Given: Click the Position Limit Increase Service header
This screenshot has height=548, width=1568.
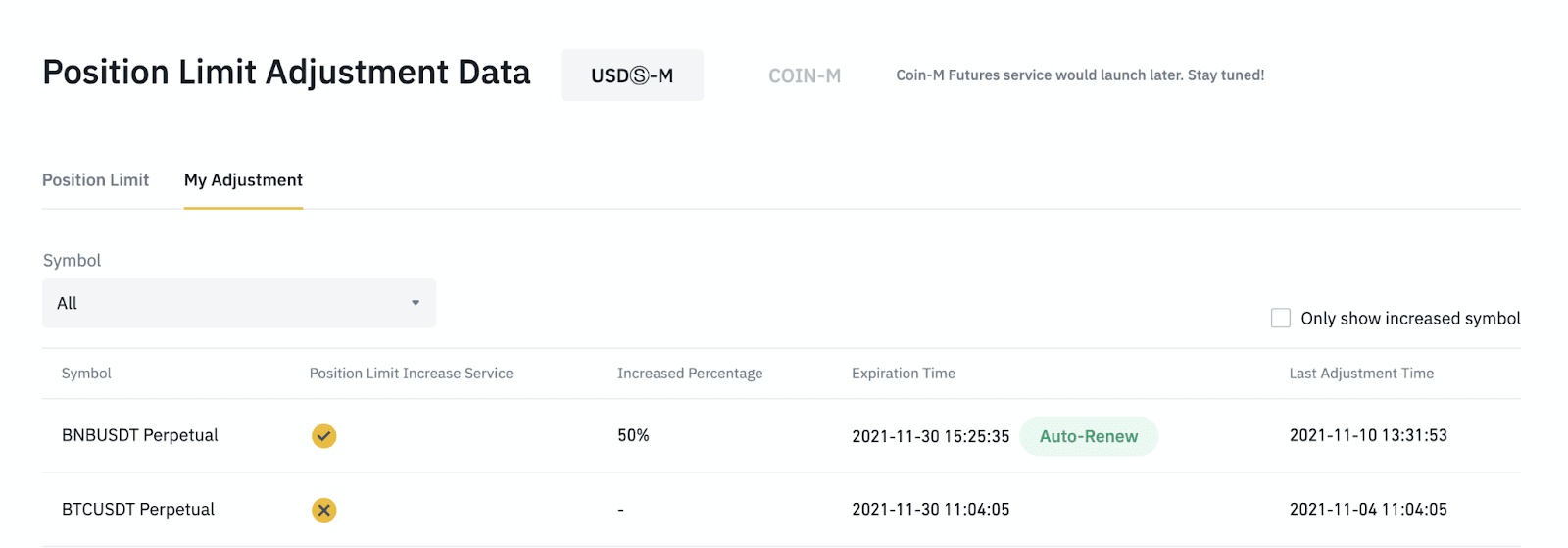Looking at the screenshot, I should click(412, 374).
